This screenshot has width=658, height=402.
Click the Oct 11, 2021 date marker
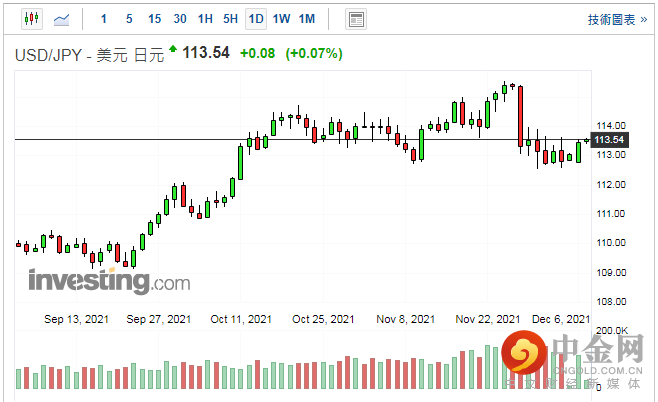[241, 319]
